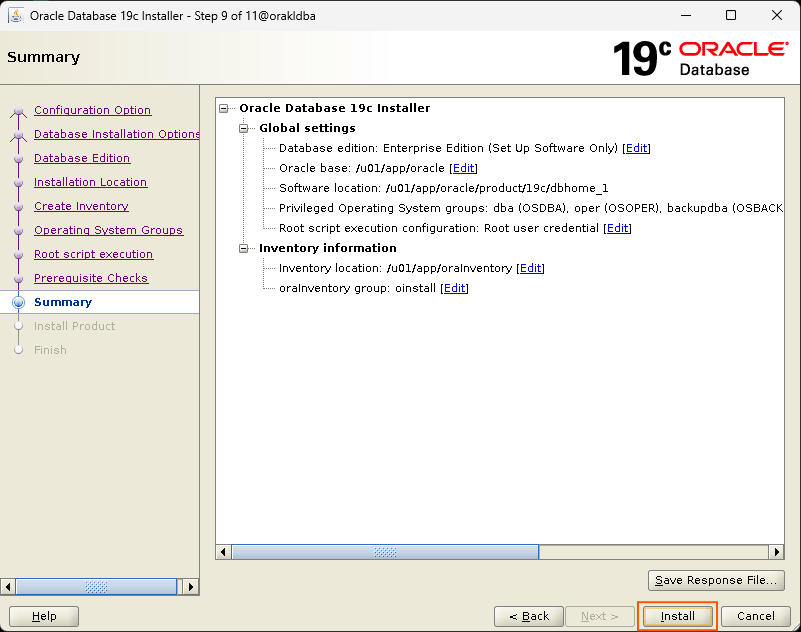Image resolution: width=801 pixels, height=632 pixels.
Task: Click the disabled Install Product step
Action: coord(75,326)
